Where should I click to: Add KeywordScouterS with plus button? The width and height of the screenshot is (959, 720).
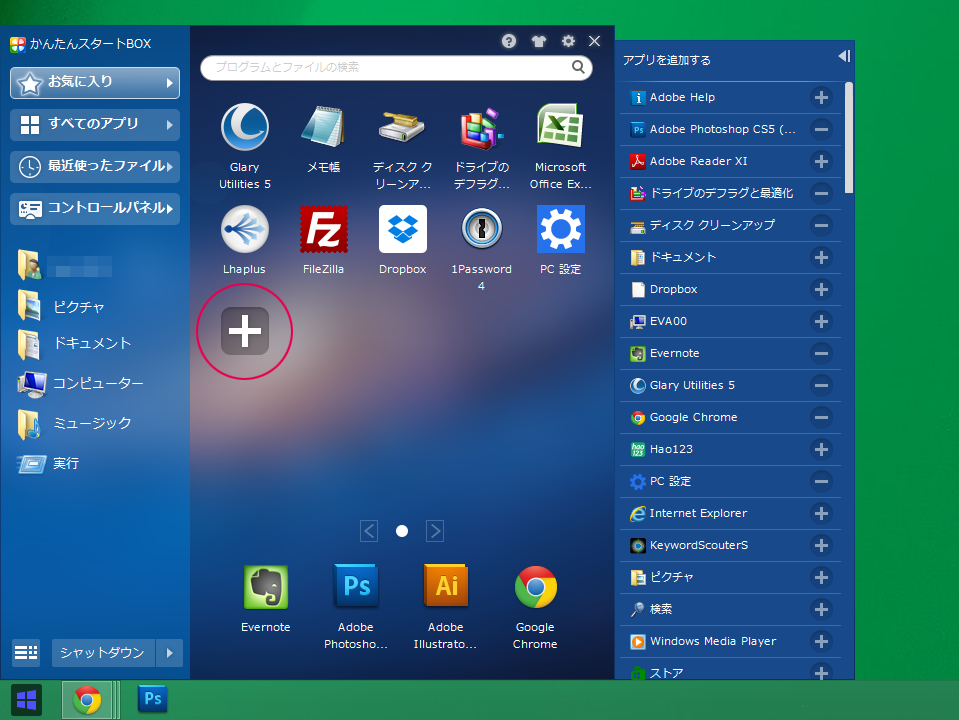click(821, 545)
